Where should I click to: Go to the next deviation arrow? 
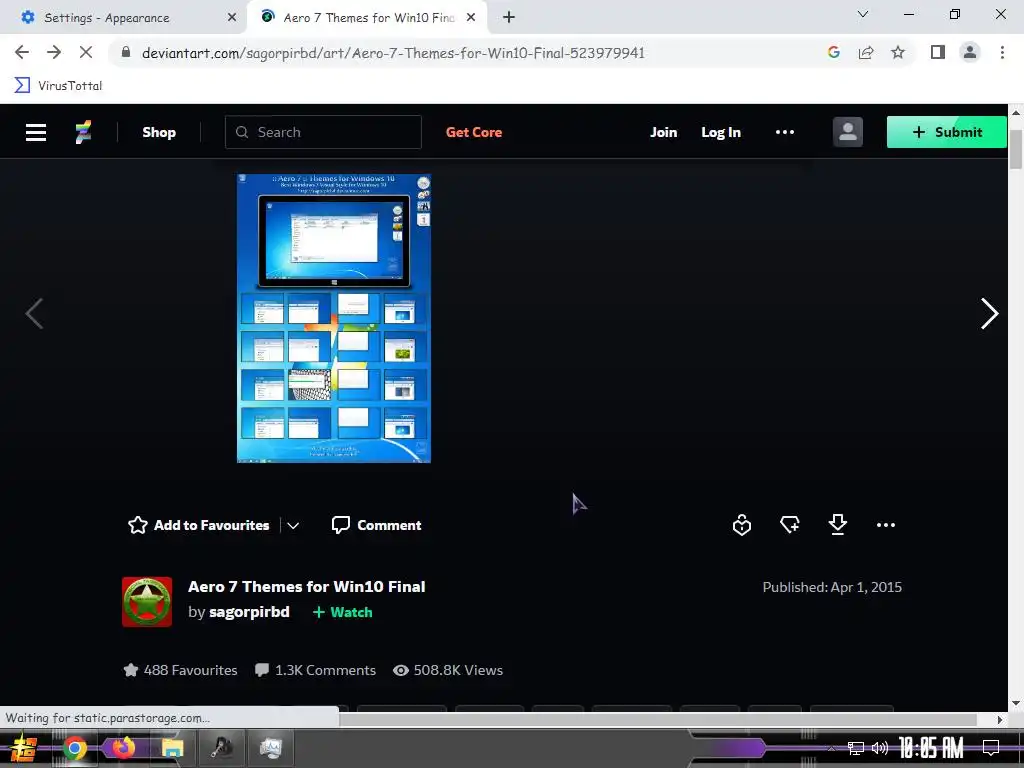click(989, 313)
